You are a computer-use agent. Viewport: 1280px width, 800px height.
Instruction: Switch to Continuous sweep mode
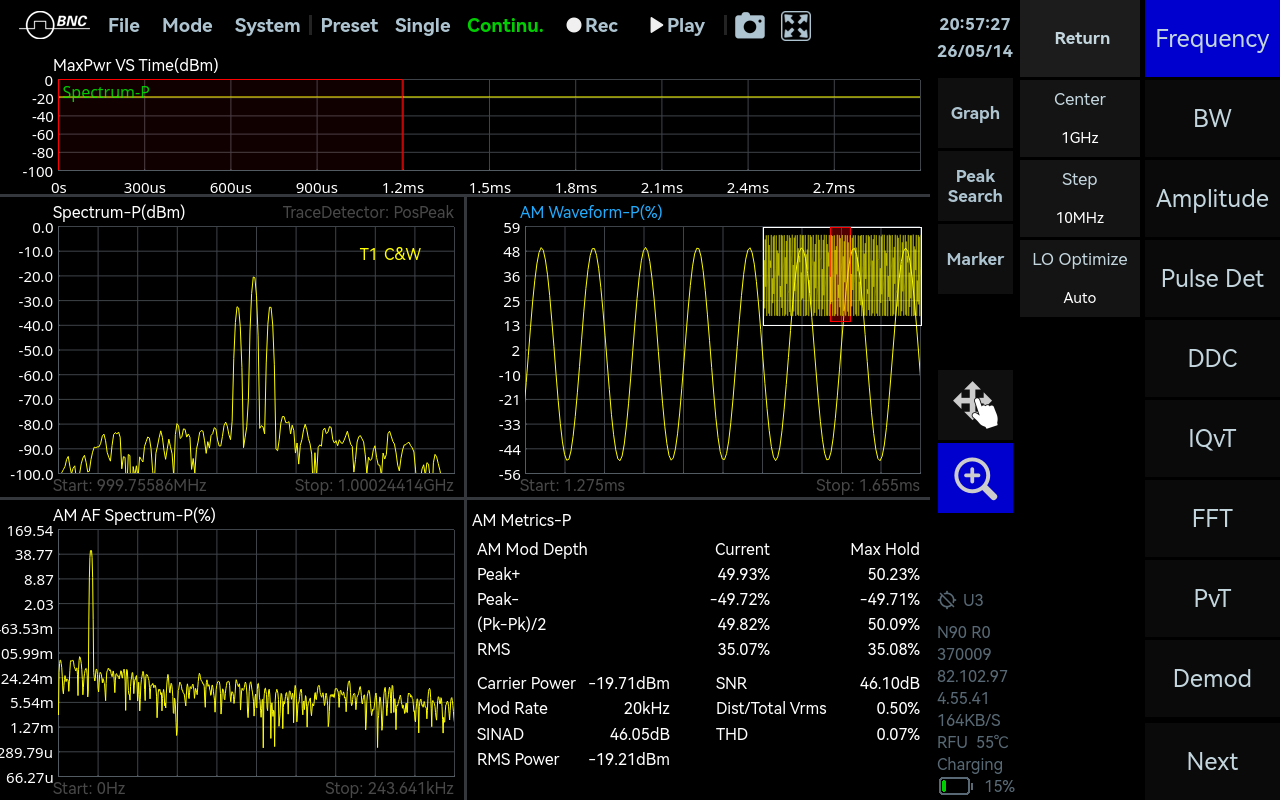click(x=505, y=26)
